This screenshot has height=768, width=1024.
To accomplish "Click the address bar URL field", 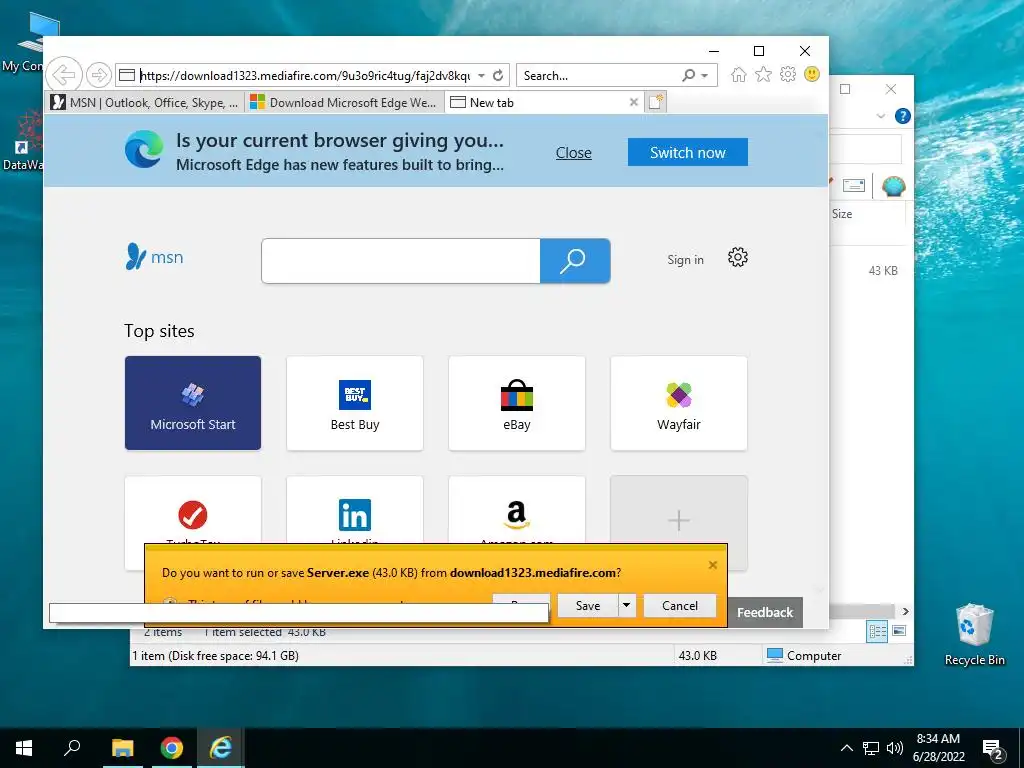I will click(304, 76).
